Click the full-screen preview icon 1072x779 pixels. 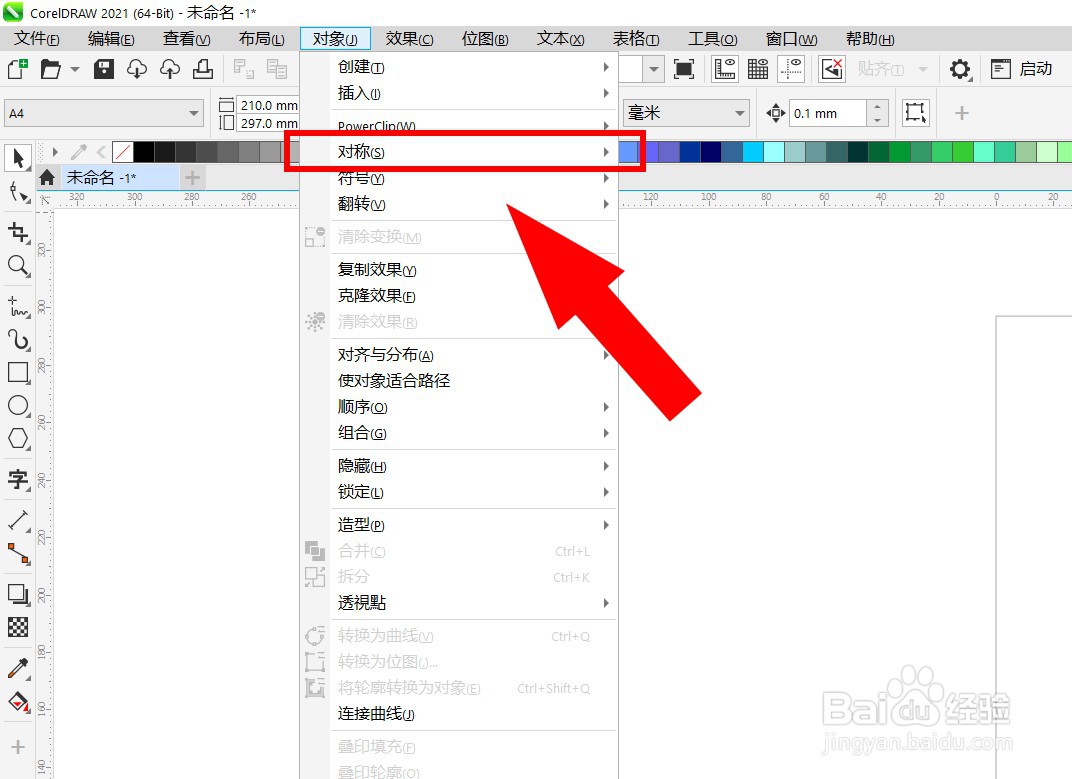click(x=684, y=69)
